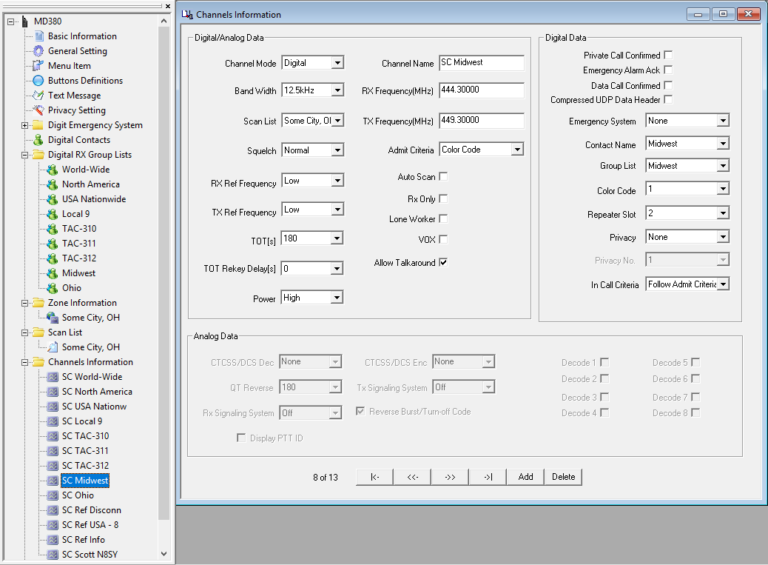
Task: Jump to last channel with ->| button
Action: pyautogui.click(x=488, y=477)
